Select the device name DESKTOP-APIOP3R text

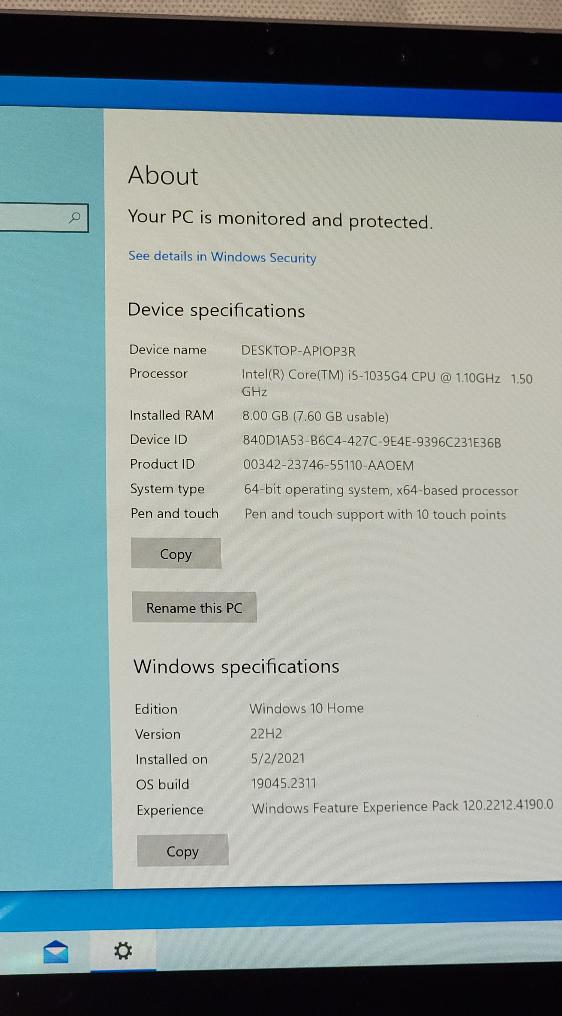[x=298, y=351]
